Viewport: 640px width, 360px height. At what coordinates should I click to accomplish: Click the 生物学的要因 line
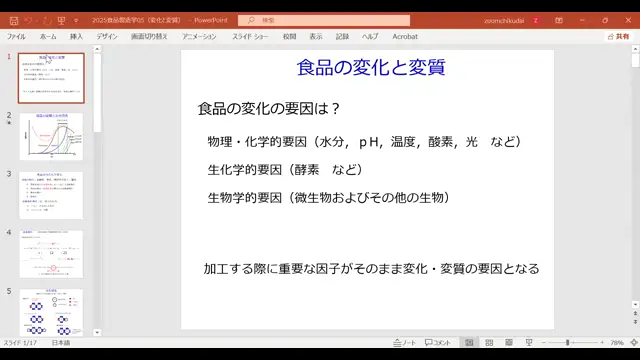click(329, 198)
